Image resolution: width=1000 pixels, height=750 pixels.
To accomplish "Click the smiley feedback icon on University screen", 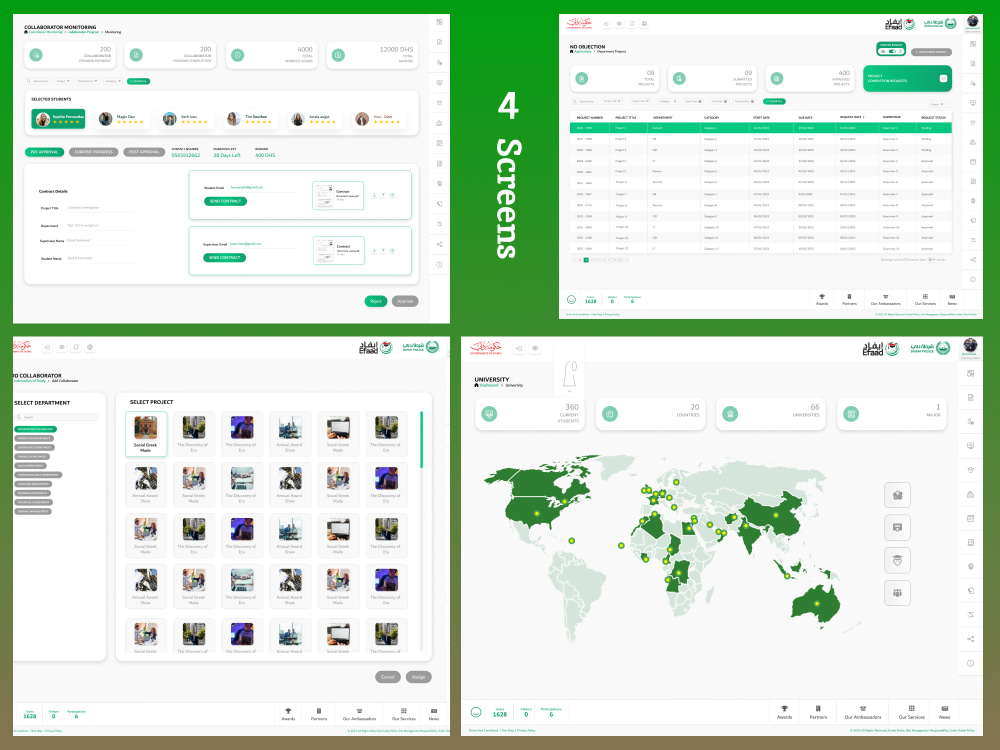I will click(476, 712).
